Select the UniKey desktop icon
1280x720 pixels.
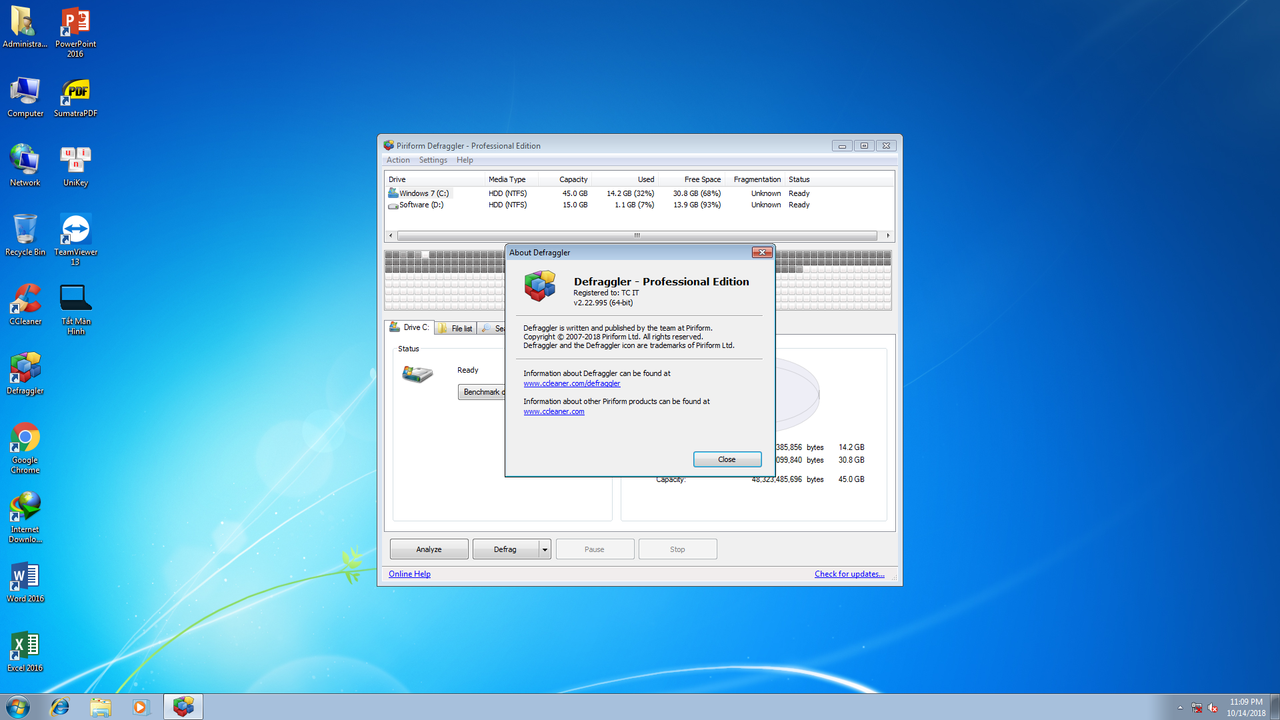pyautogui.click(x=76, y=166)
